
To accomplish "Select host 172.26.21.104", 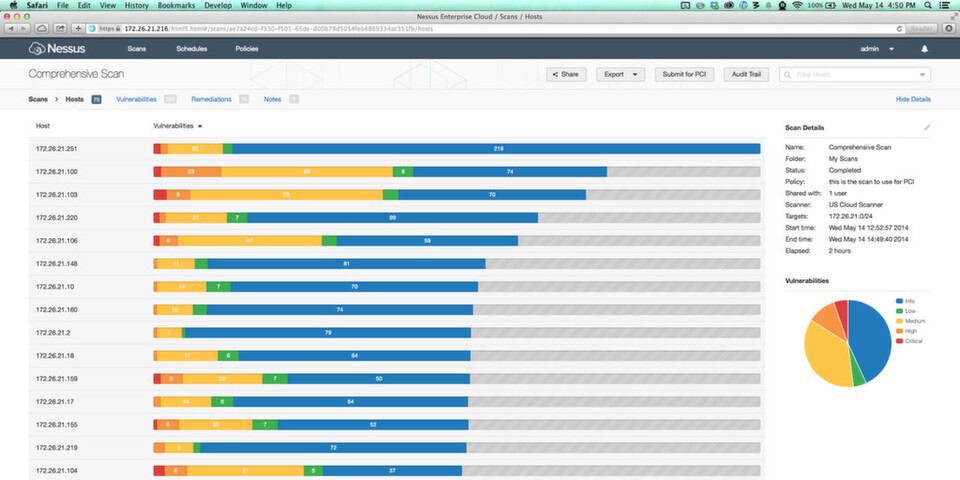I will (56, 471).
